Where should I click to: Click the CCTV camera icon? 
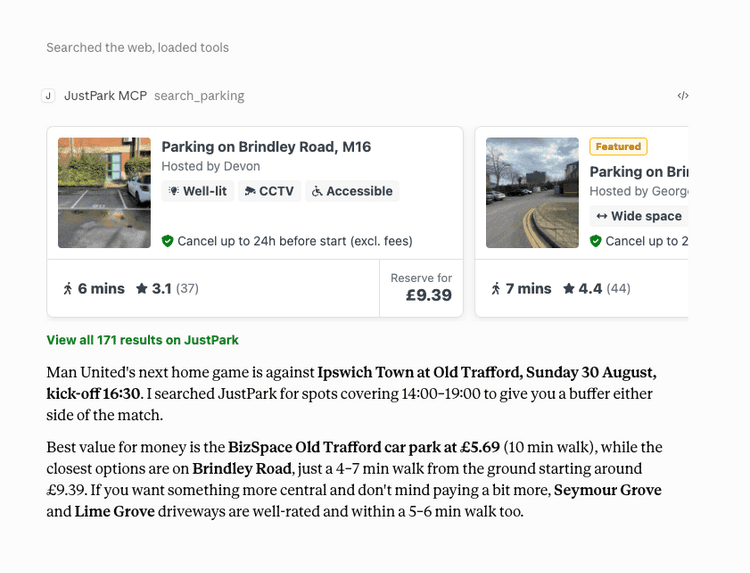click(250, 191)
